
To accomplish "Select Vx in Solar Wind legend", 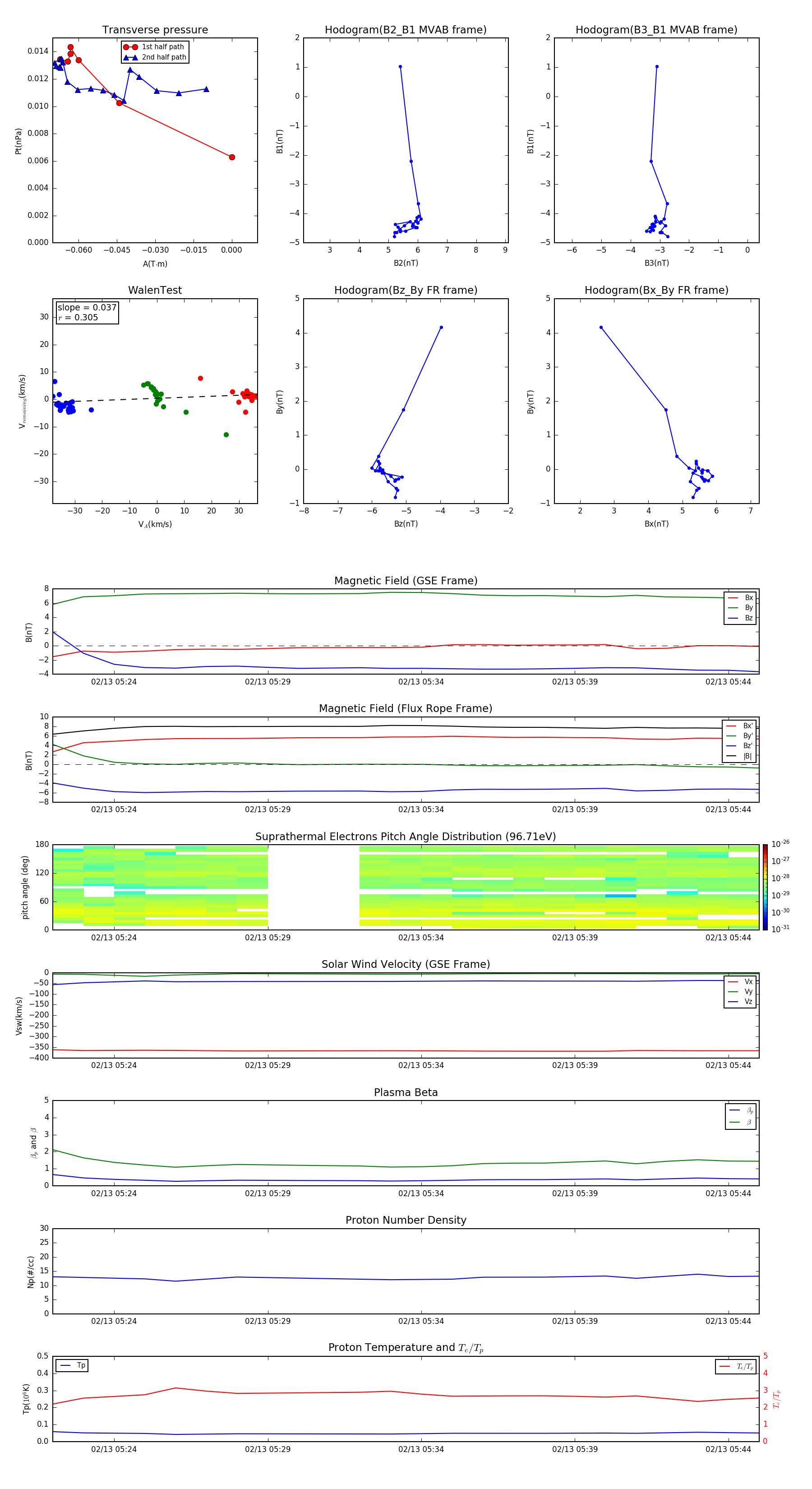I will coord(740,981).
